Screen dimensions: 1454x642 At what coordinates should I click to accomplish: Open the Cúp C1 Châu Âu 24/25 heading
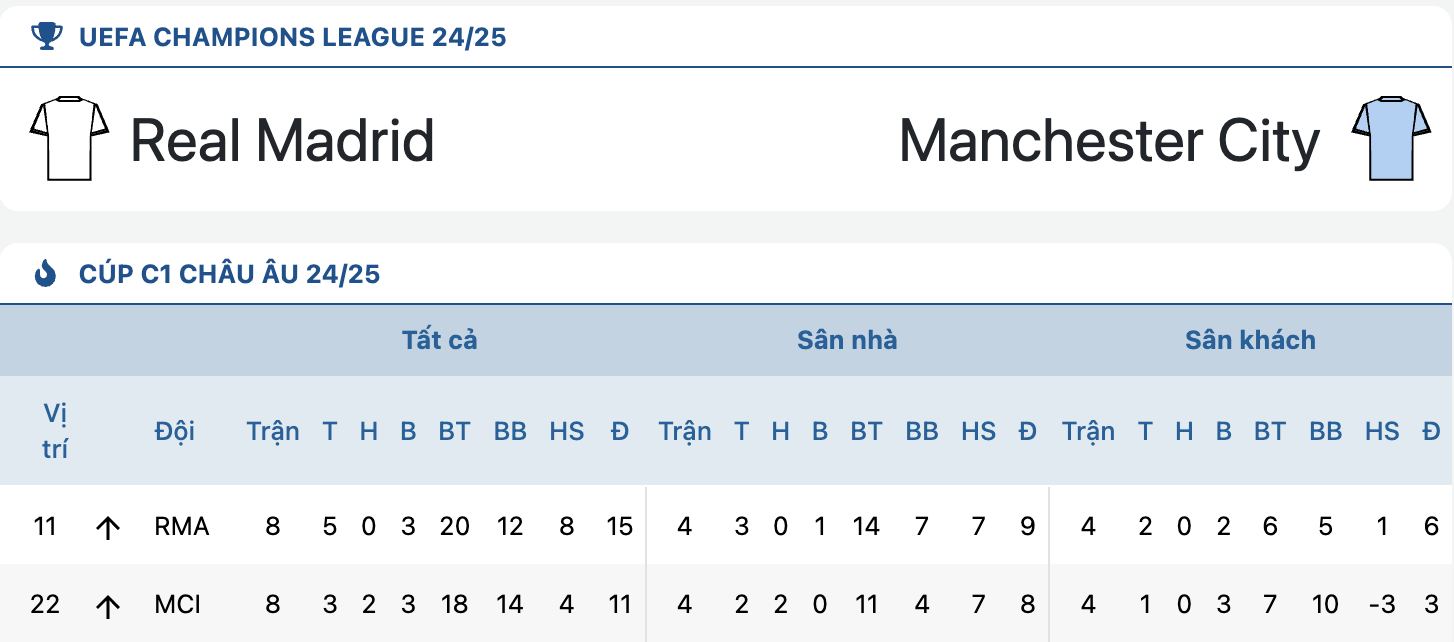[230, 274]
